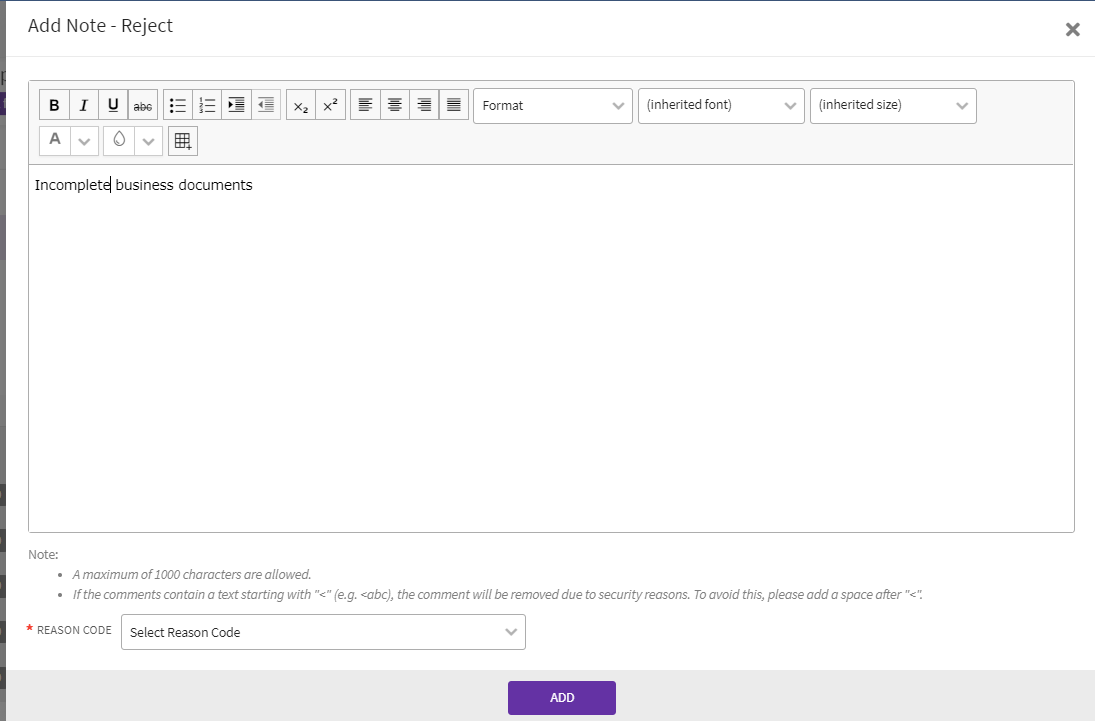Open the Format dropdown
Viewport: 1095px width, 721px height.
click(x=552, y=105)
